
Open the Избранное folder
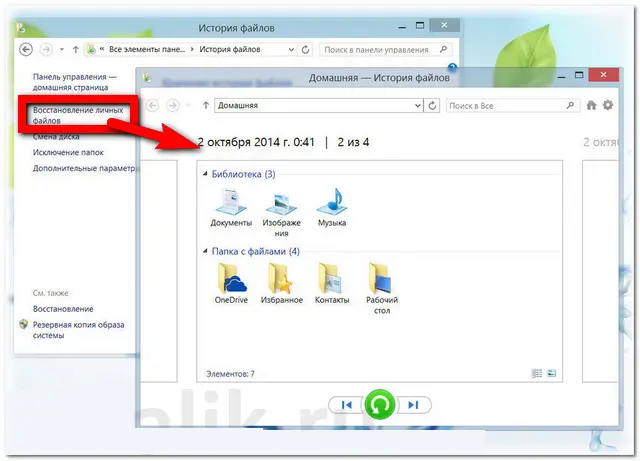pos(282,283)
